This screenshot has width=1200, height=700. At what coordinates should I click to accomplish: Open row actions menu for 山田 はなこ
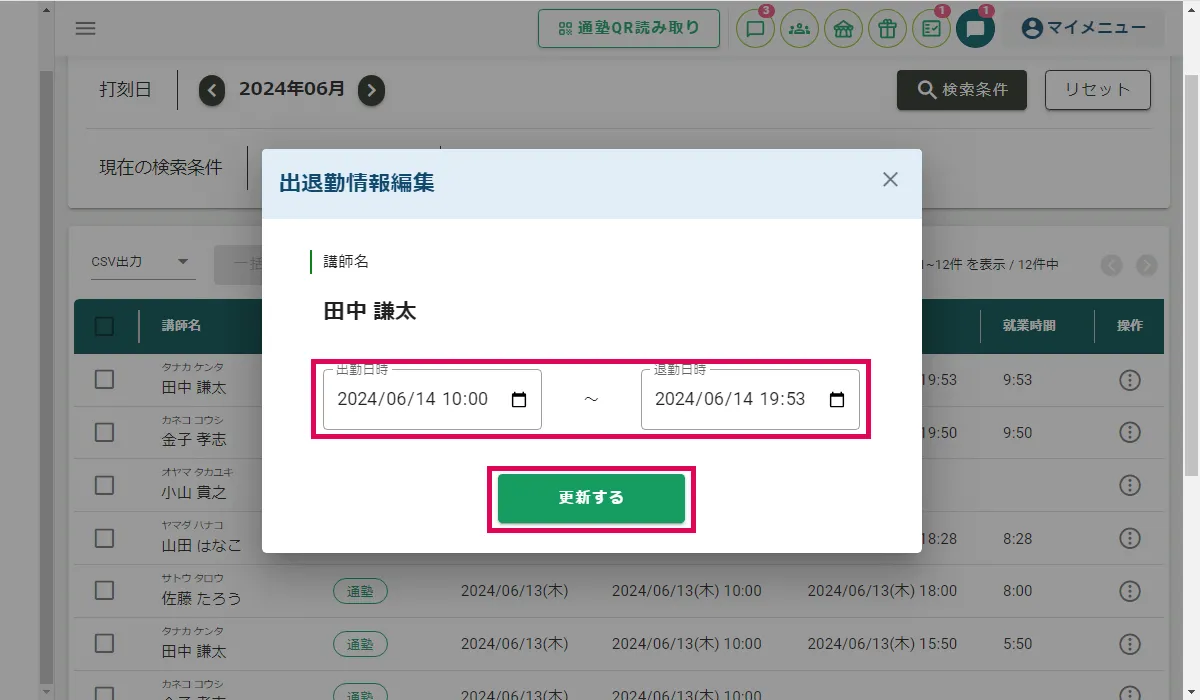click(1130, 538)
